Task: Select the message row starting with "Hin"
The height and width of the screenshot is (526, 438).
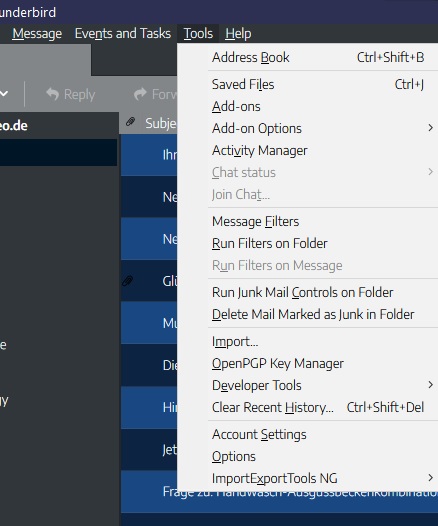Action: click(x=149, y=407)
